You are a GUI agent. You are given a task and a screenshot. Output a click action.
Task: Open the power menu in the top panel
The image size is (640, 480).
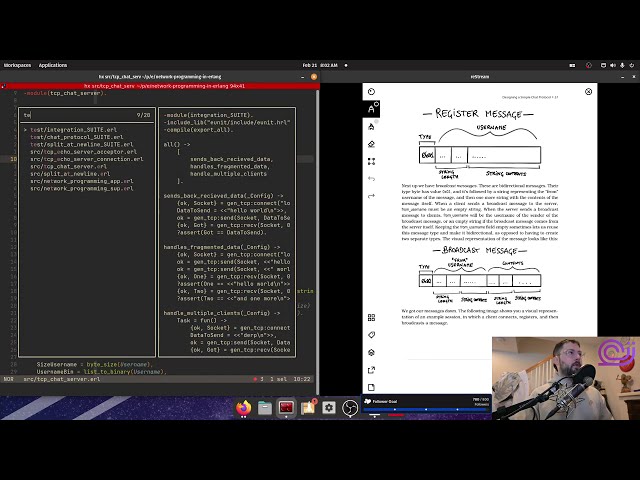[632, 65]
